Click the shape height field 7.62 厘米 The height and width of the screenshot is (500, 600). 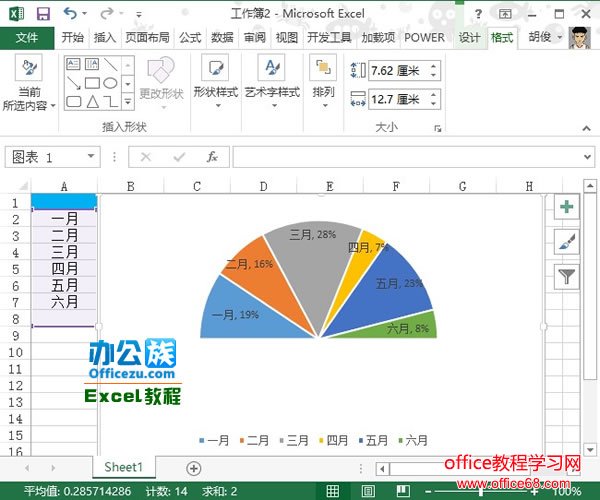tap(398, 71)
